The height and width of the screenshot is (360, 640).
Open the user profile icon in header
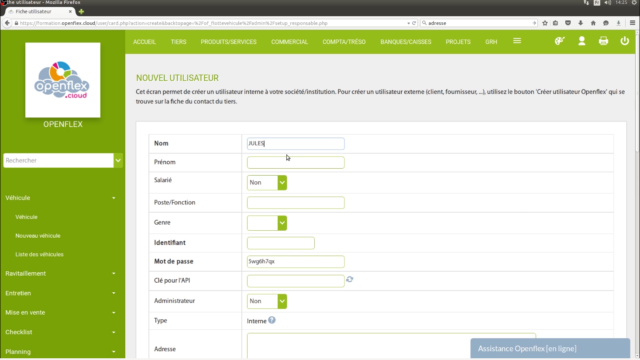tap(582, 41)
